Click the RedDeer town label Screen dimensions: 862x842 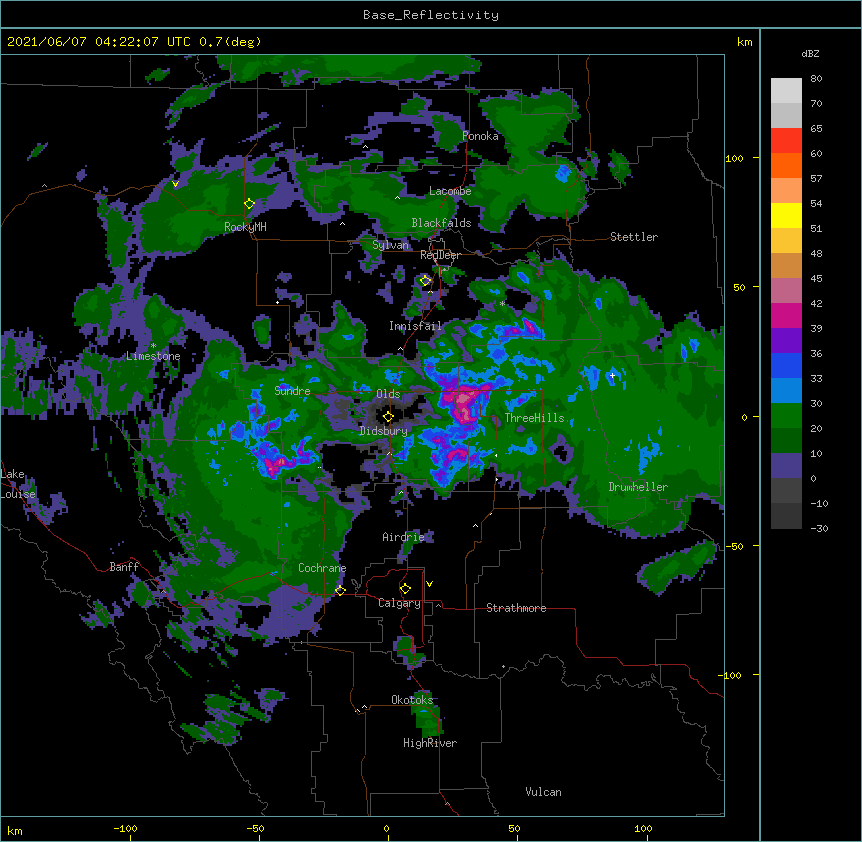coord(440,255)
